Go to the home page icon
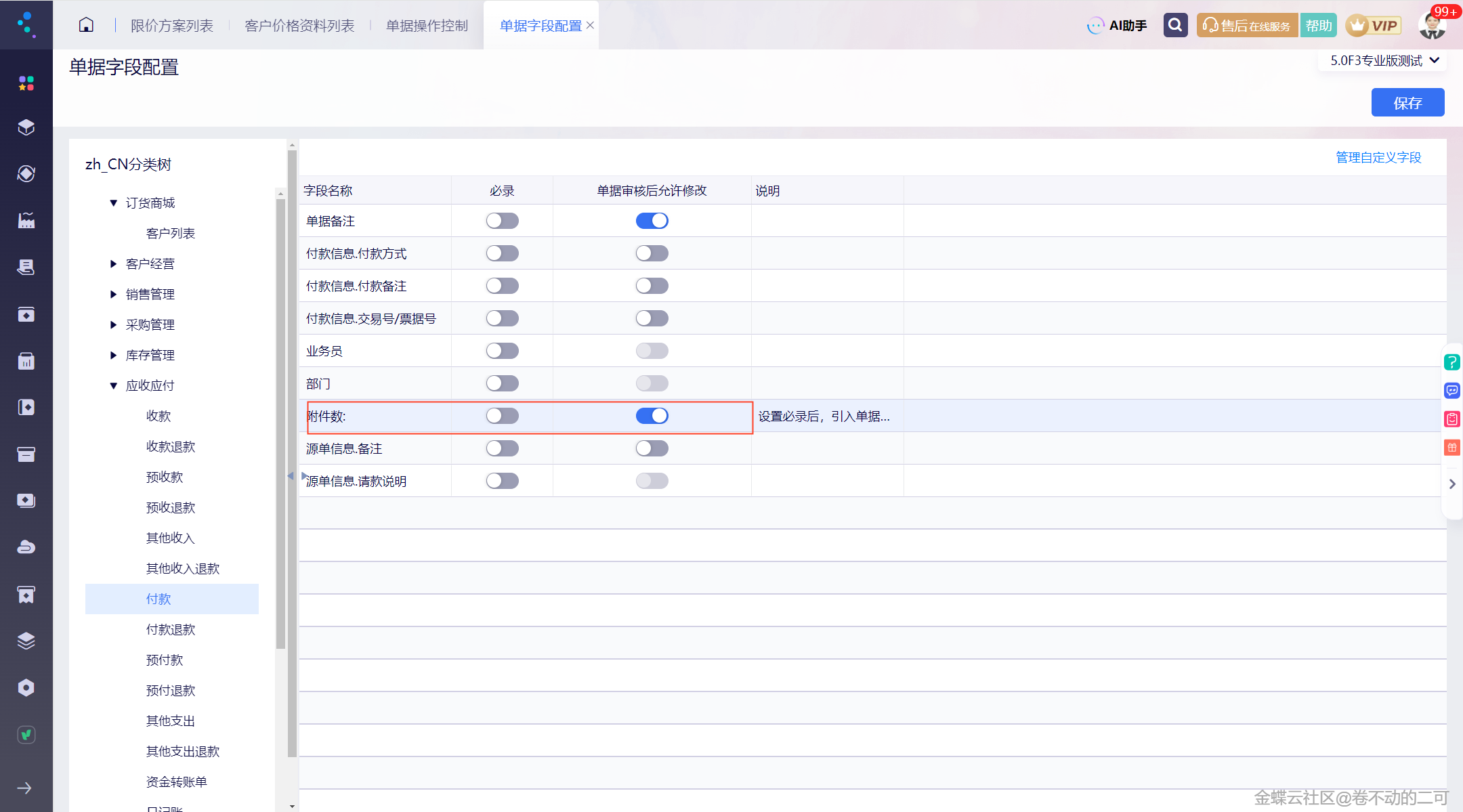The width and height of the screenshot is (1463, 812). [x=86, y=25]
